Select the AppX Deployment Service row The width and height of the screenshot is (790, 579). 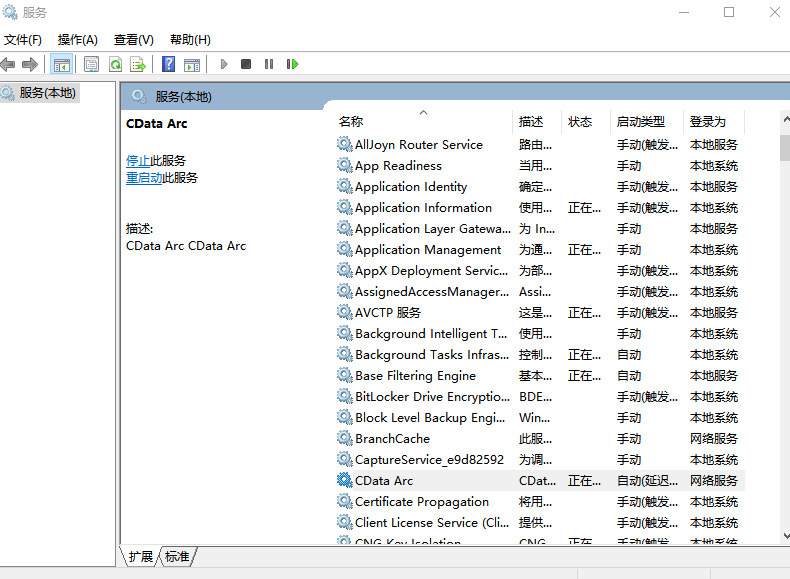click(x=540, y=271)
